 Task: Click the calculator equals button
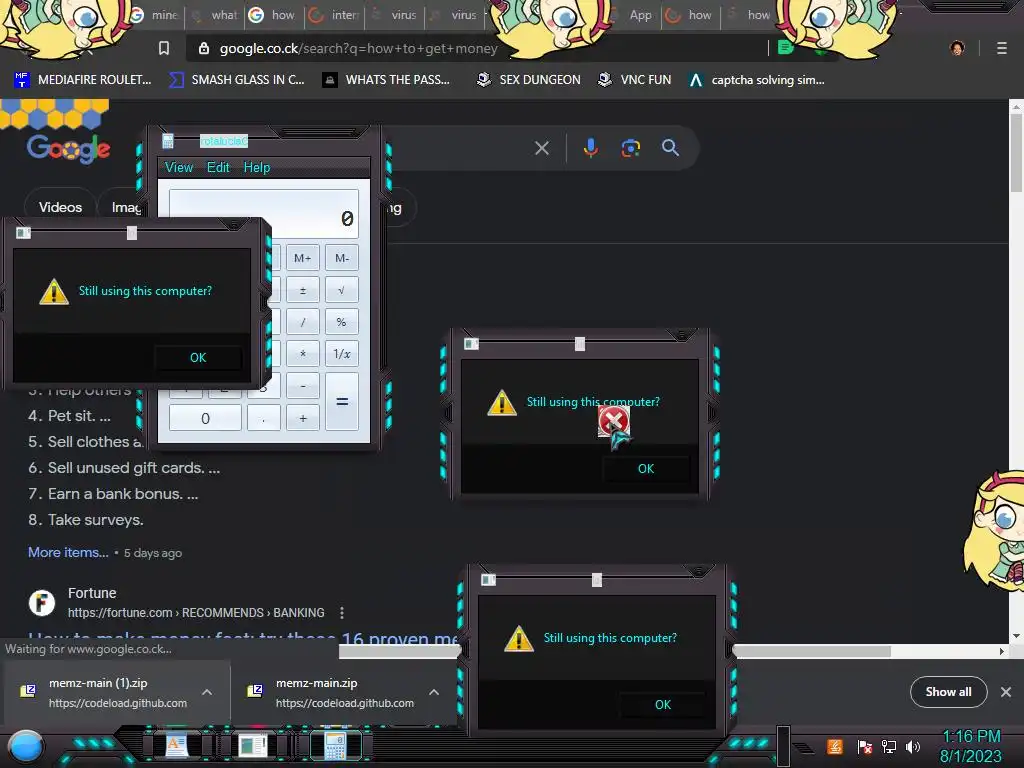(x=342, y=402)
